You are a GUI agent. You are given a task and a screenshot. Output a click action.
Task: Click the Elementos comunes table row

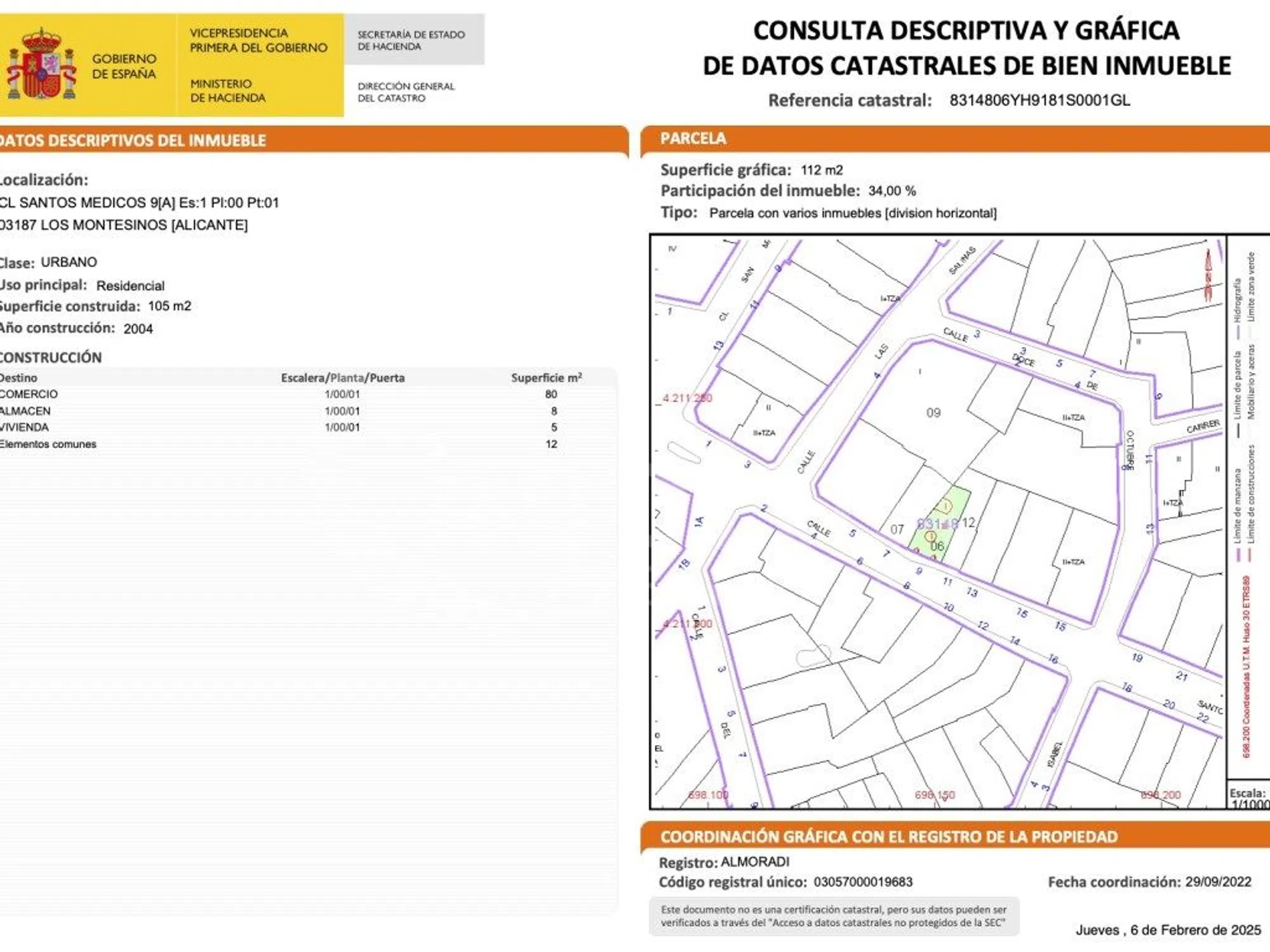48,444
